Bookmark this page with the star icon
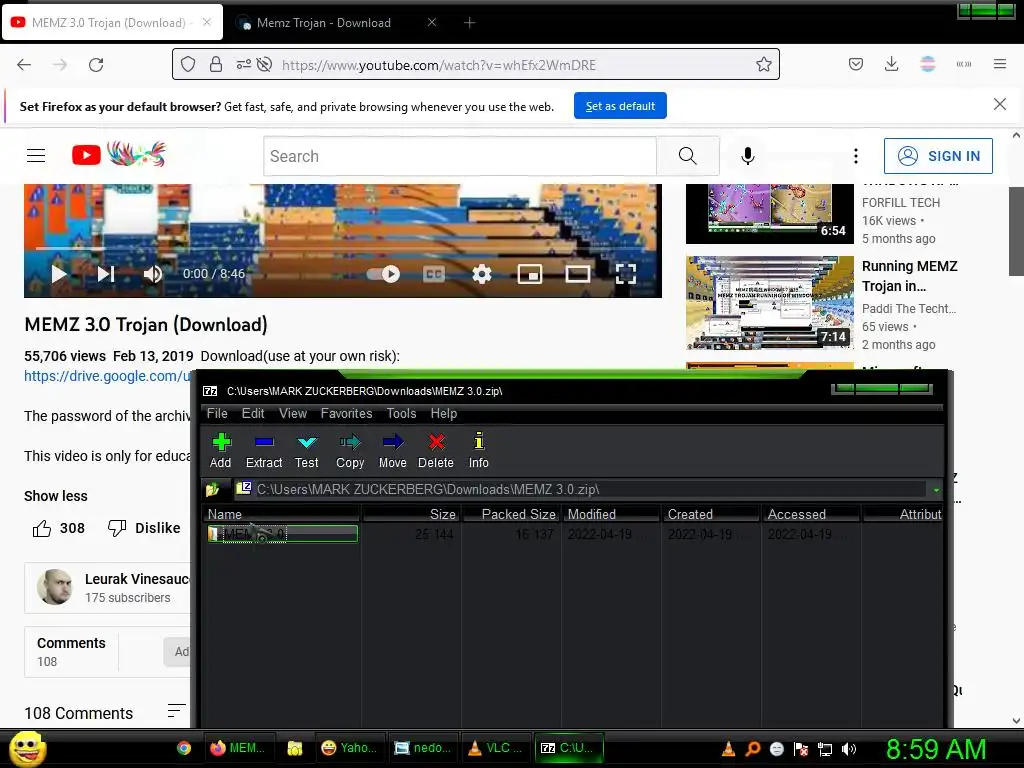Viewport: 1024px width, 768px height. click(x=763, y=65)
